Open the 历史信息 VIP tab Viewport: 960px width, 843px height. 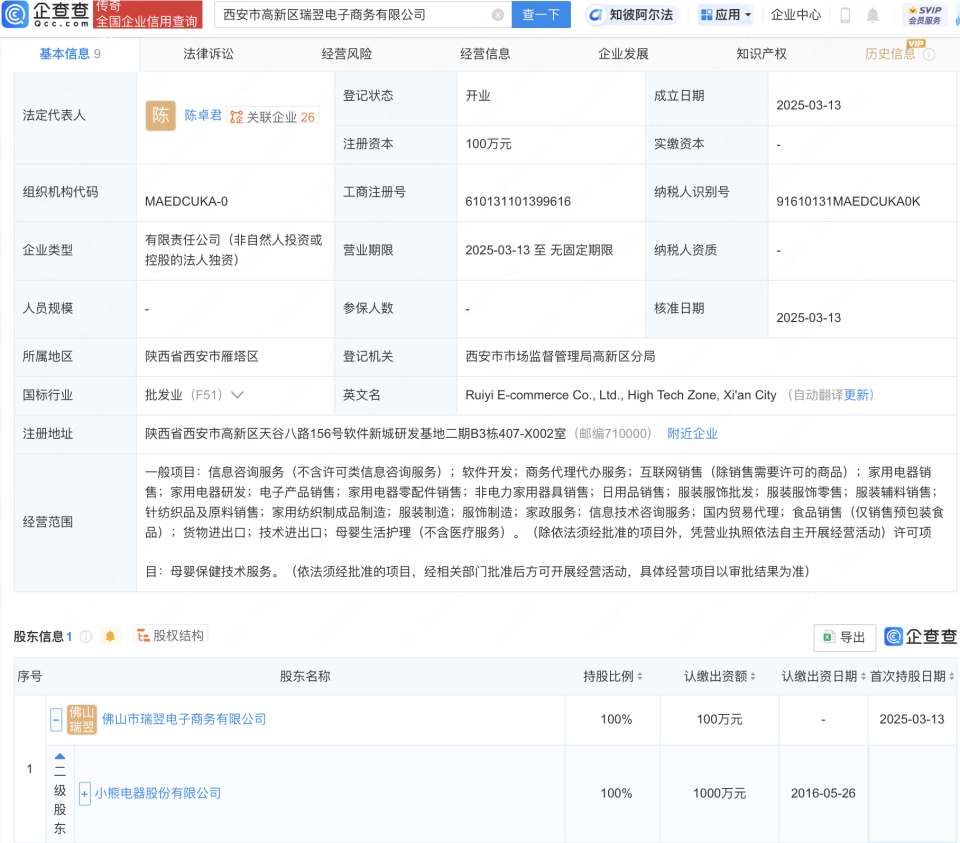[x=890, y=54]
